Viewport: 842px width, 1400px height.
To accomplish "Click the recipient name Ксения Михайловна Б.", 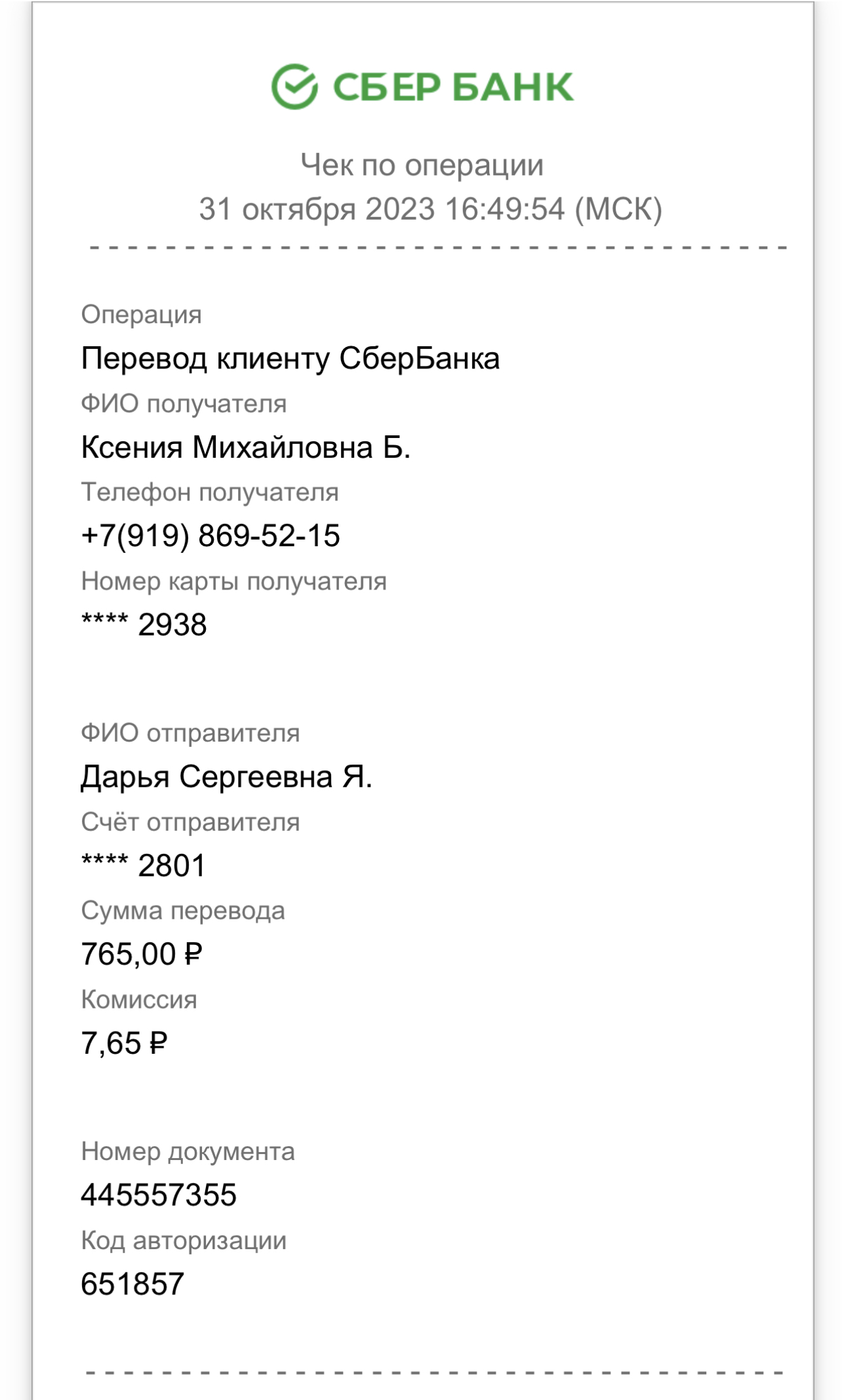I will [x=246, y=448].
